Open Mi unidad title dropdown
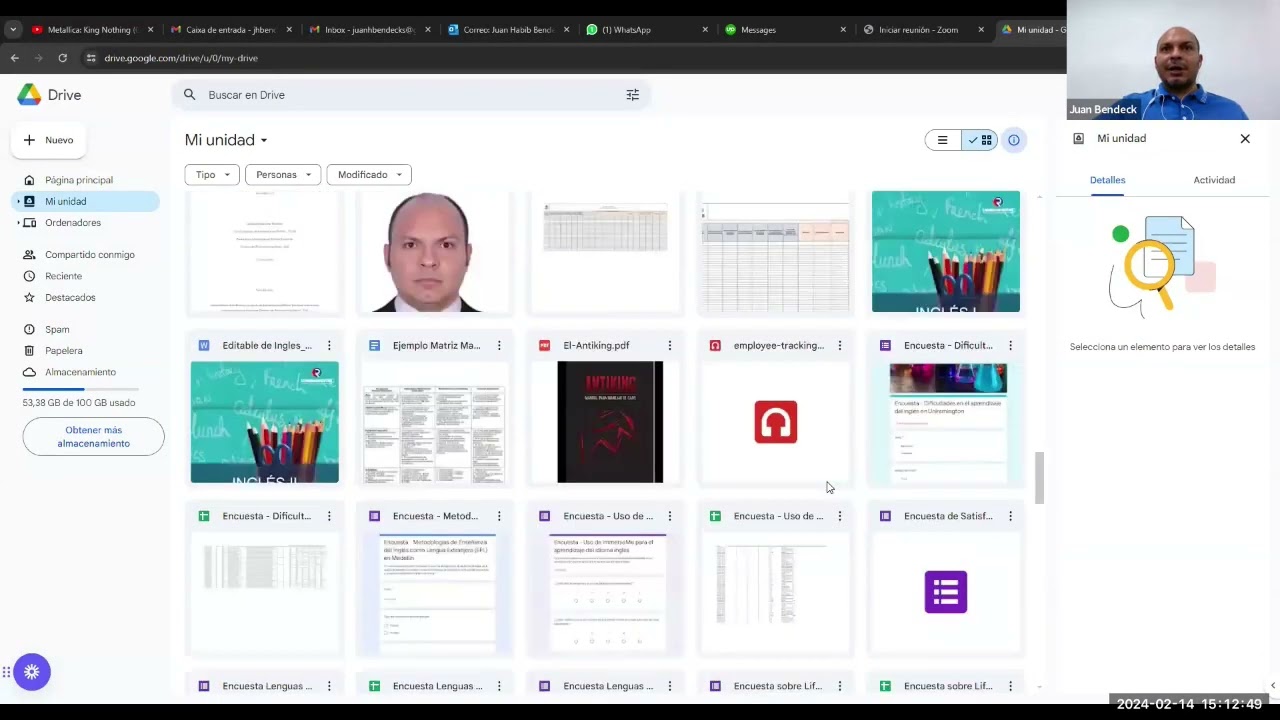Image resolution: width=1280 pixels, height=720 pixels. [x=226, y=140]
